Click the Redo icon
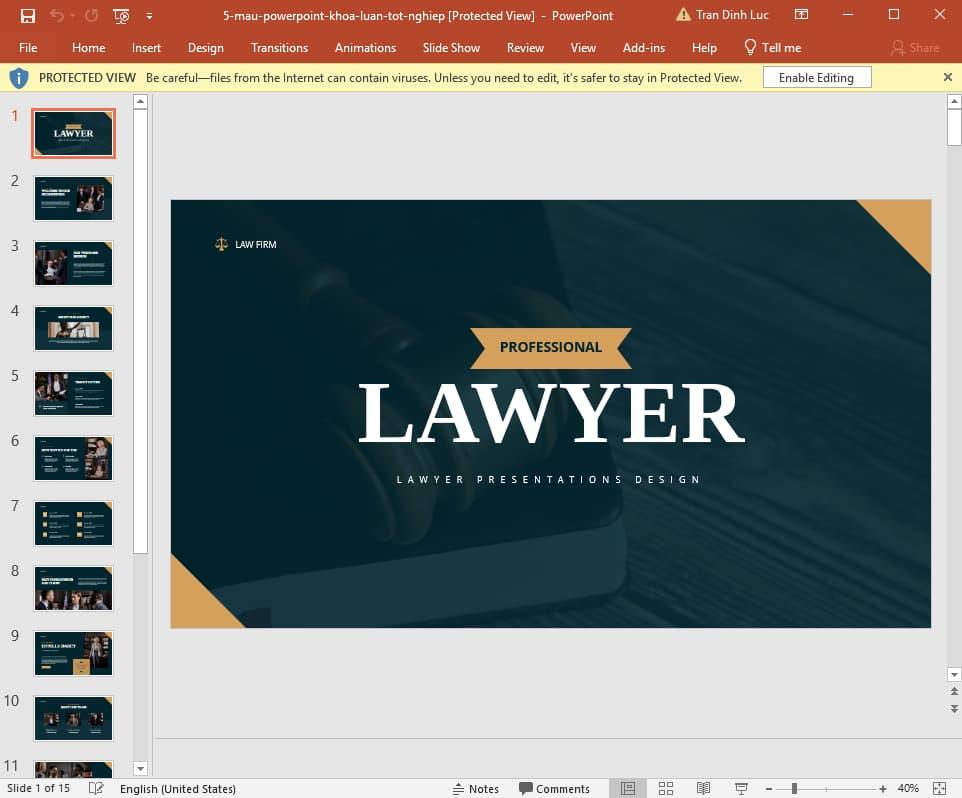962x798 pixels. (x=91, y=15)
